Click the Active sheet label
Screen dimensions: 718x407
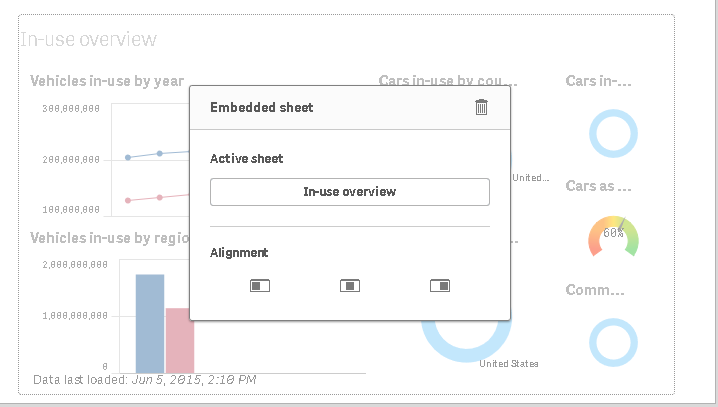tap(246, 158)
